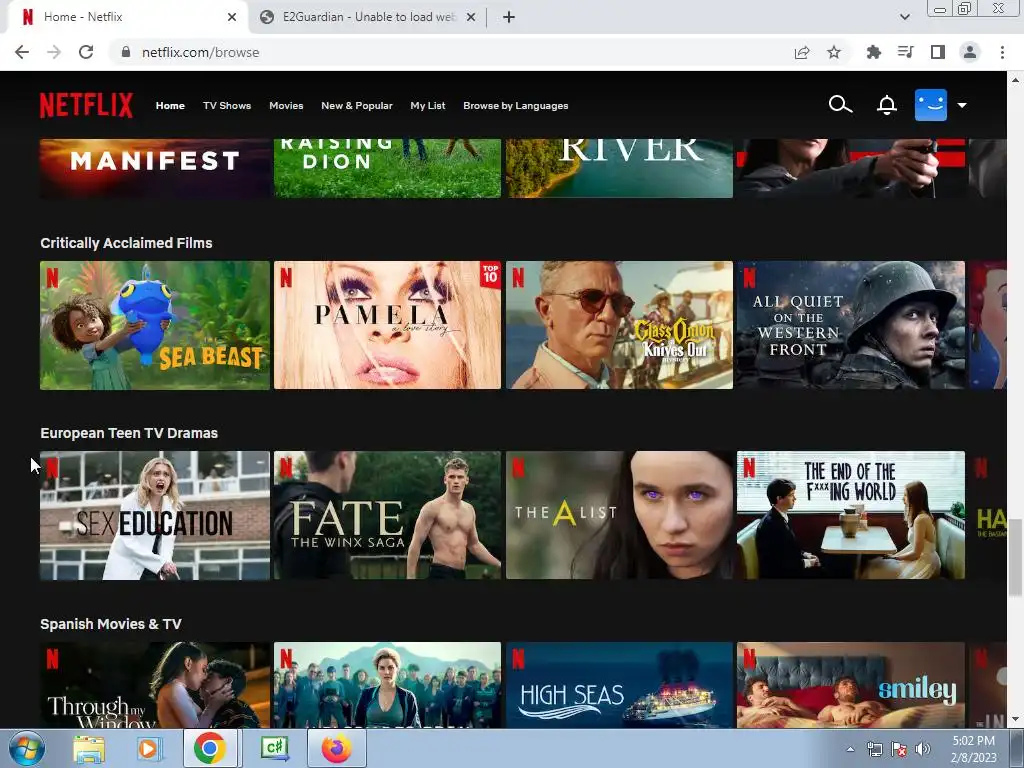Open The End of the F***ing World
Image resolution: width=1024 pixels, height=768 pixels.
[851, 515]
